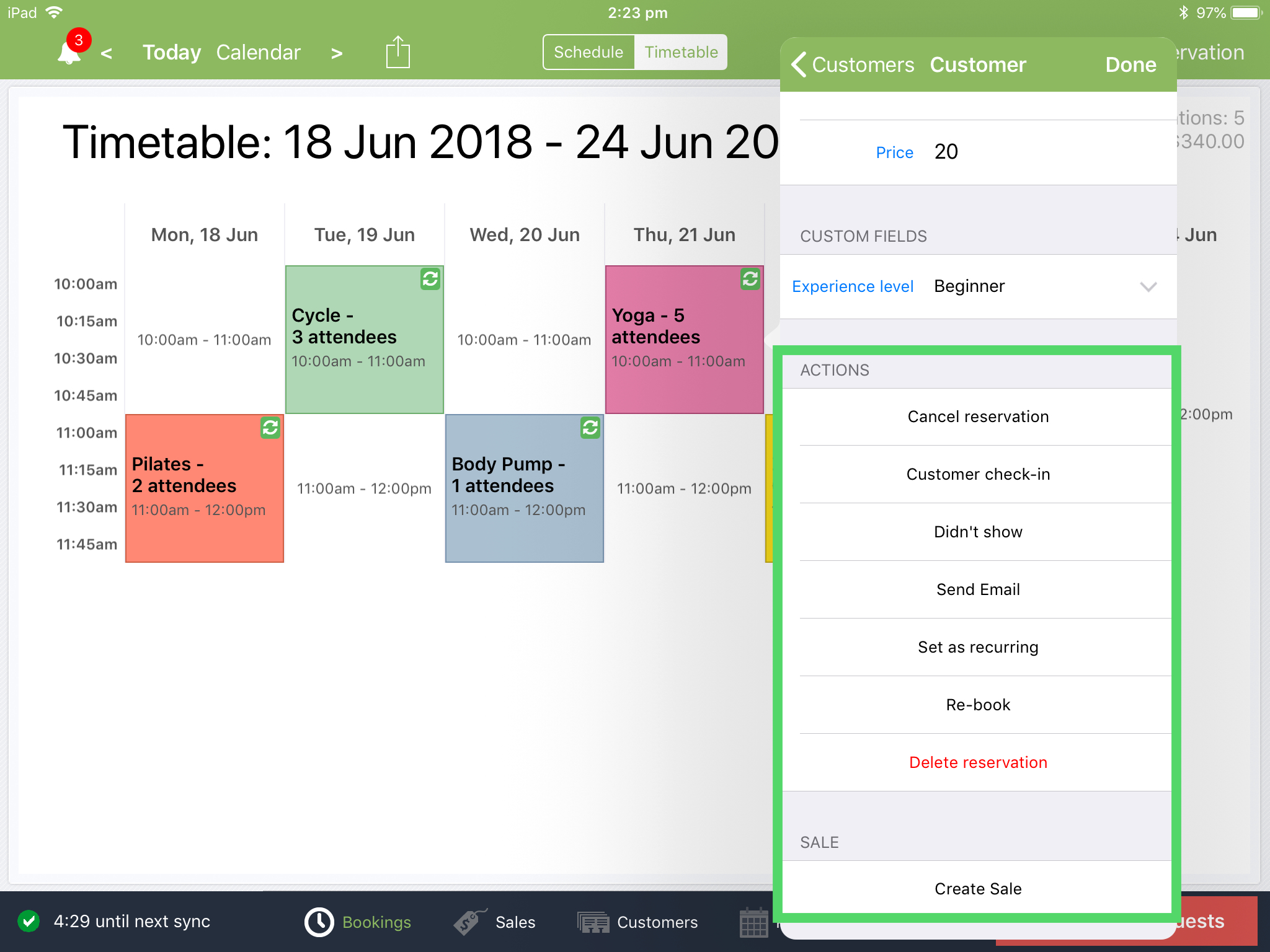Mark customer as Didn't show
This screenshot has height=952, width=1270.
click(979, 532)
